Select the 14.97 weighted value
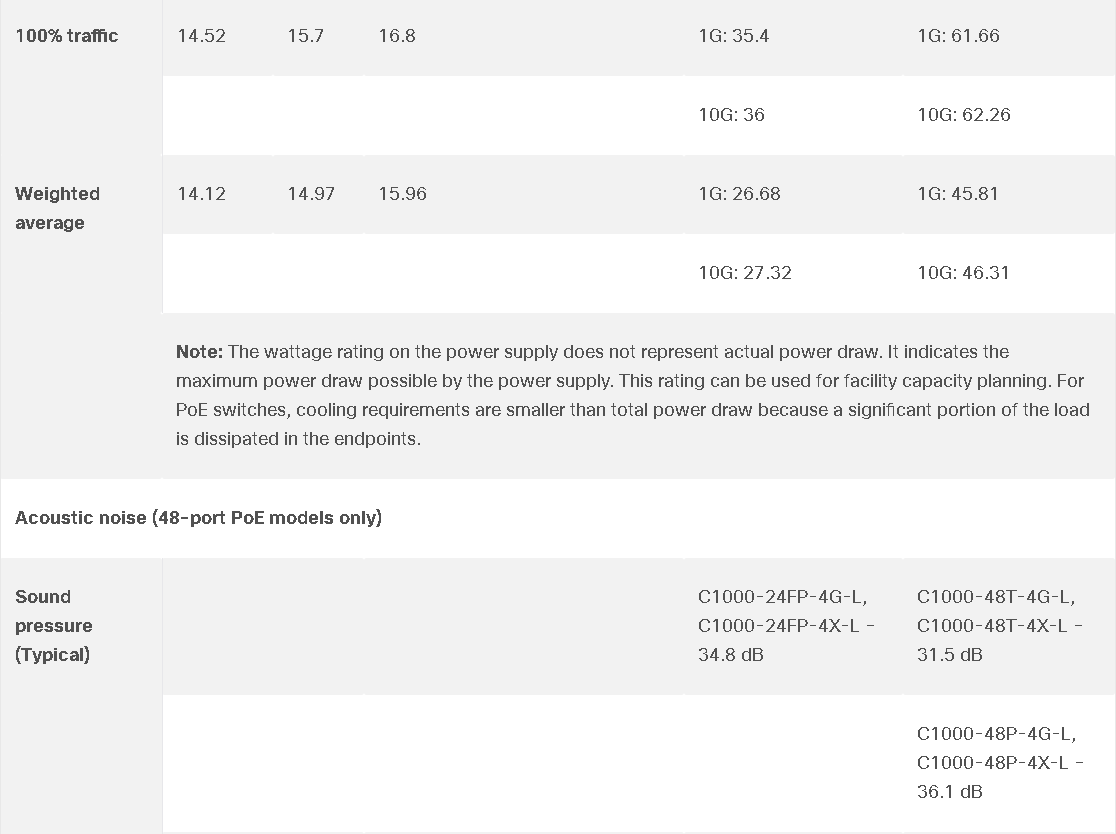1116x834 pixels. click(310, 194)
